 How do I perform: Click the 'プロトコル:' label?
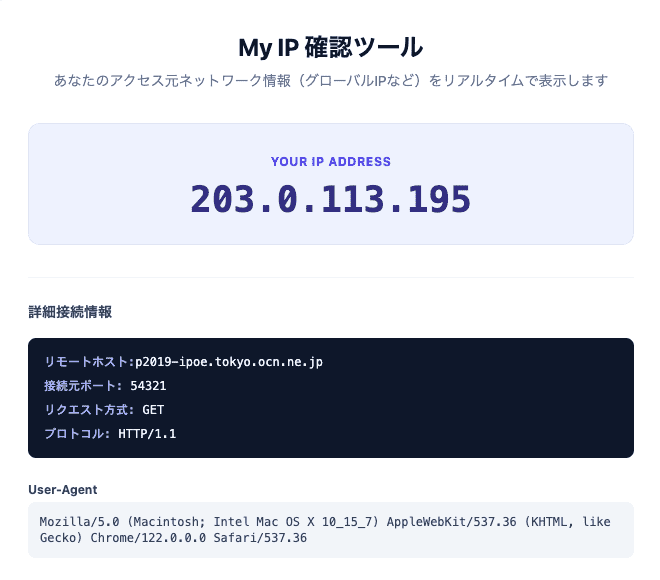point(77,434)
